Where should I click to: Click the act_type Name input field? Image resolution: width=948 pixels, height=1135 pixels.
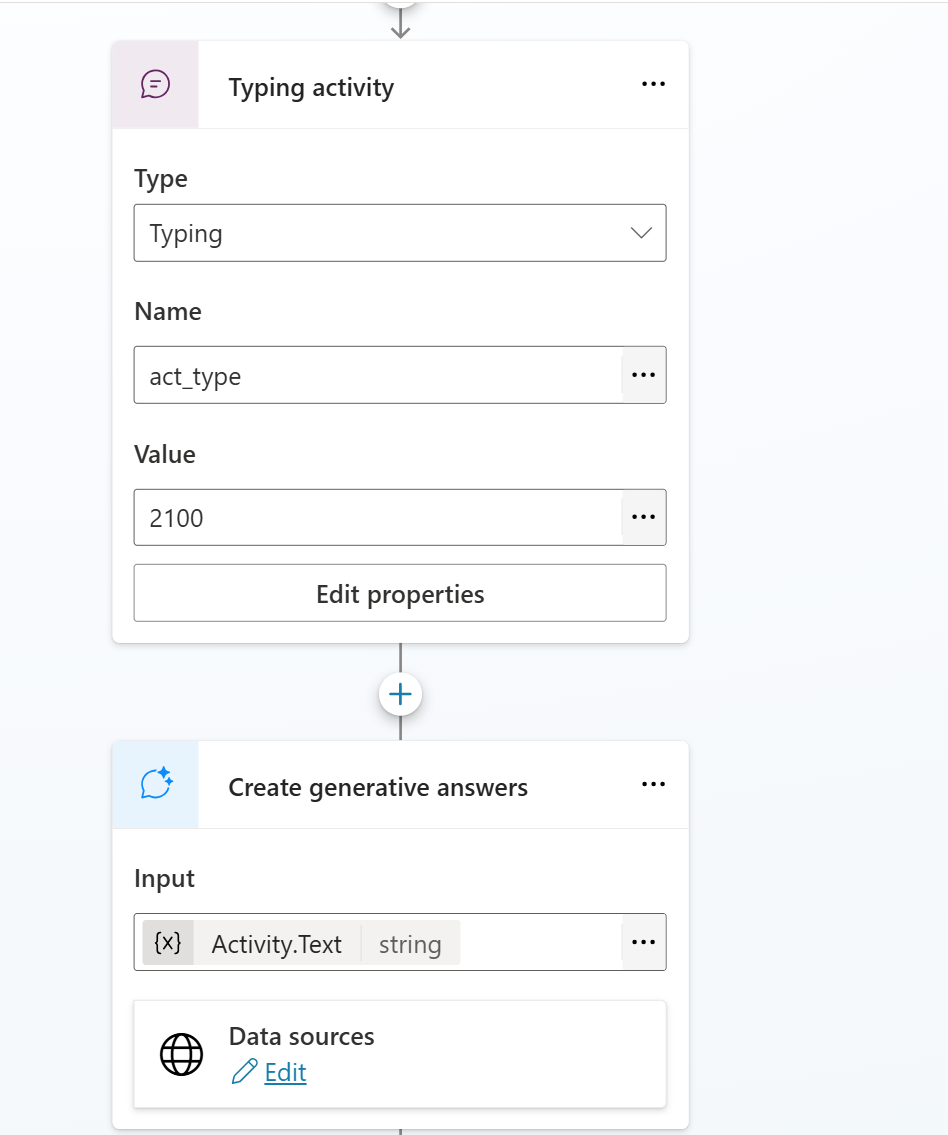pos(377,376)
